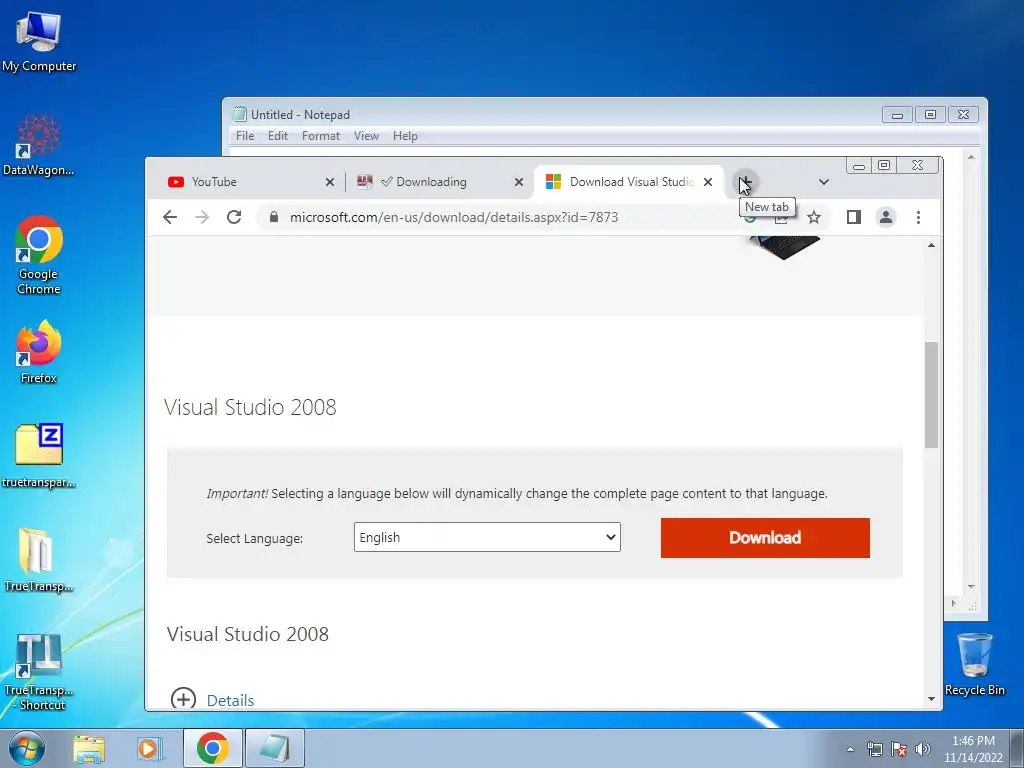
Task: Open the Select Language dropdown
Action: click(487, 537)
